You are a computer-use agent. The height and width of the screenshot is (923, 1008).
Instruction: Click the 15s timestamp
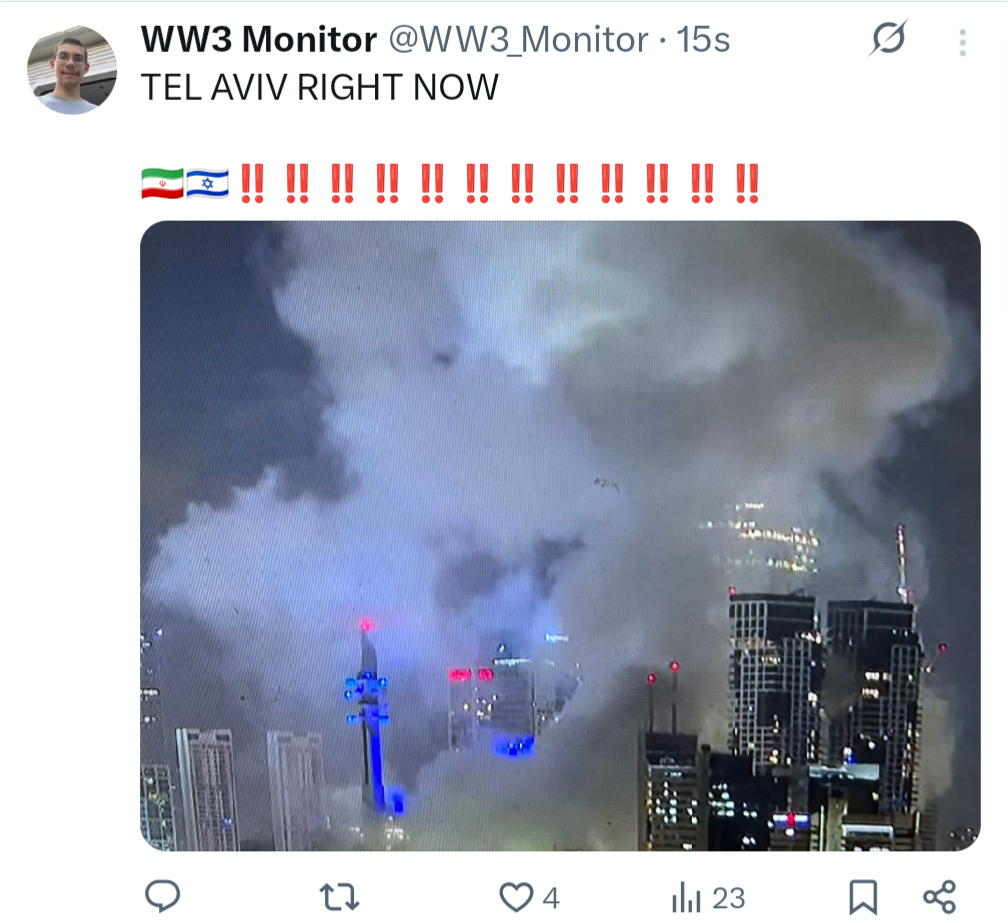[703, 40]
